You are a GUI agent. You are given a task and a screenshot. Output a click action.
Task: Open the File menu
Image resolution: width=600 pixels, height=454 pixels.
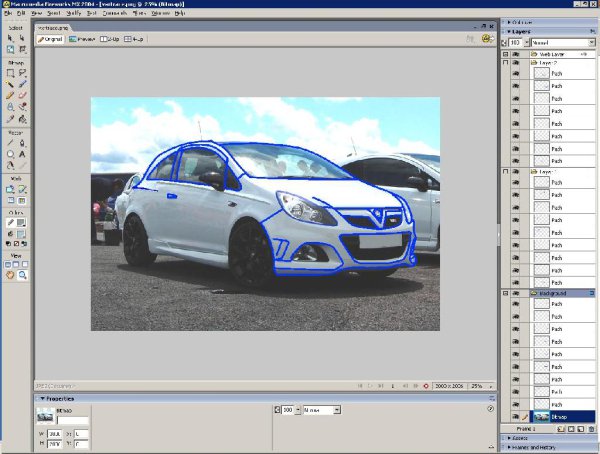coord(8,13)
